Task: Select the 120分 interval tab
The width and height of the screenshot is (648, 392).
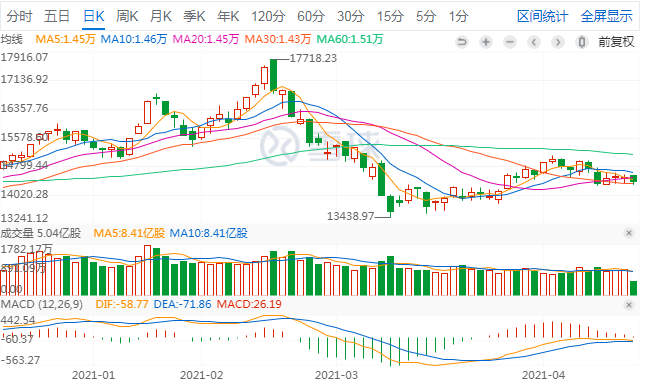Action: click(x=268, y=16)
